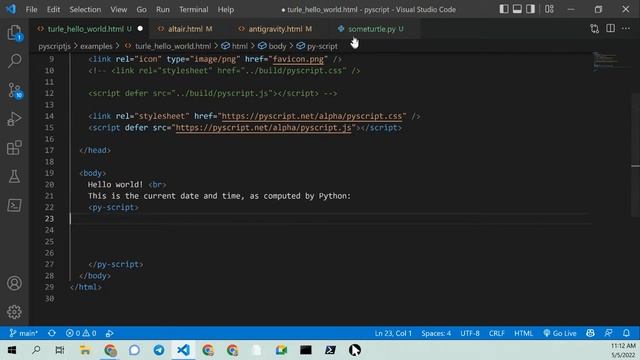Open the Selection menu
Image resolution: width=640 pixels, height=360 pixels.
tap(85, 9)
